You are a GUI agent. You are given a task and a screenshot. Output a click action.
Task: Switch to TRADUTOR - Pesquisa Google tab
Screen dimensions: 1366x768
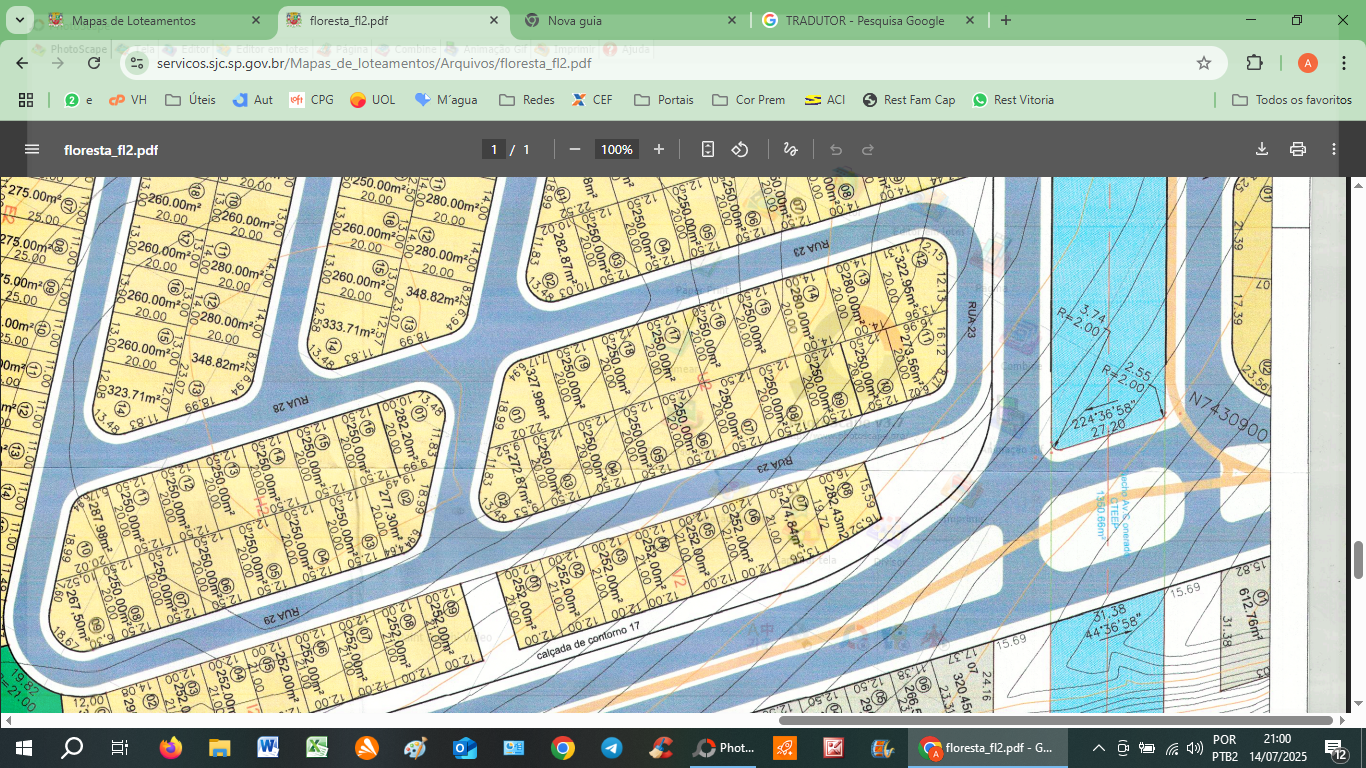pos(863,20)
